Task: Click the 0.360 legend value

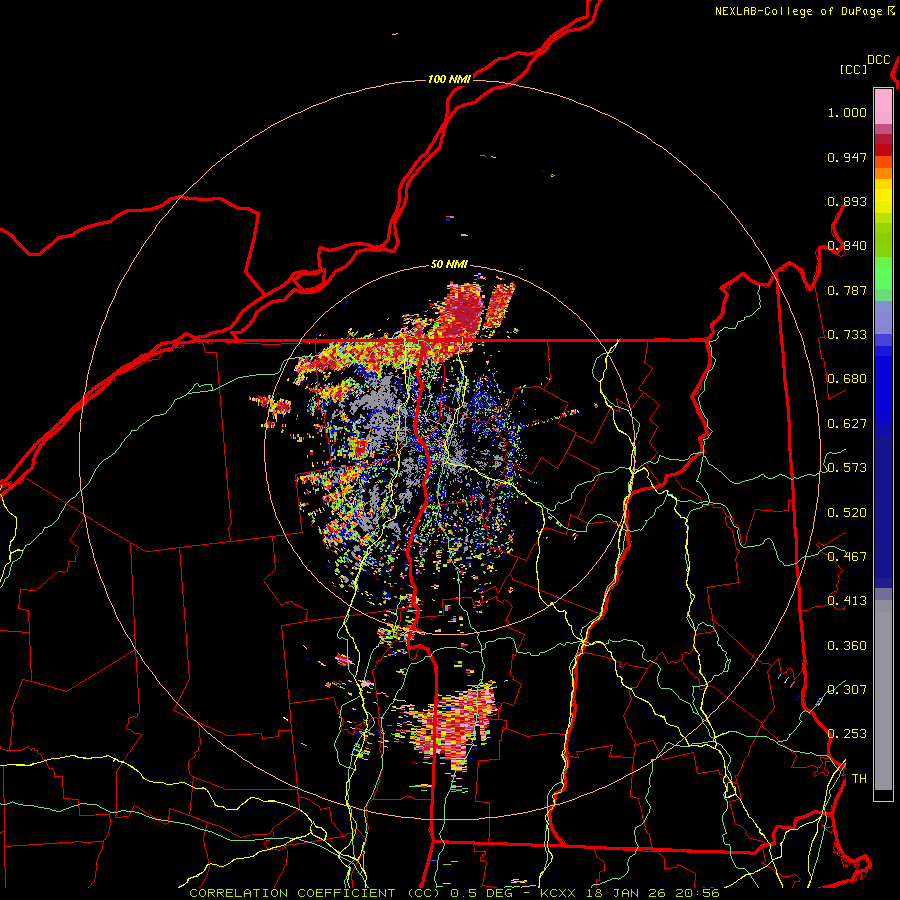Action: (847, 646)
